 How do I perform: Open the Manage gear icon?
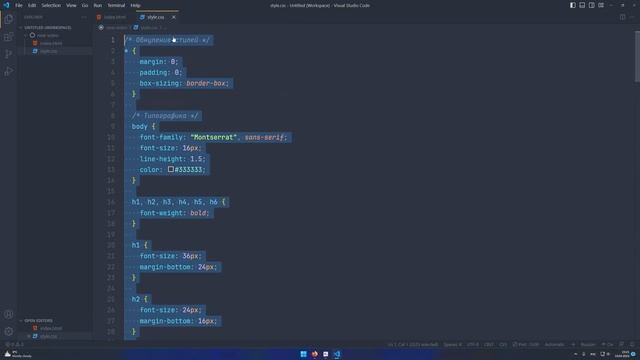(x=9, y=331)
